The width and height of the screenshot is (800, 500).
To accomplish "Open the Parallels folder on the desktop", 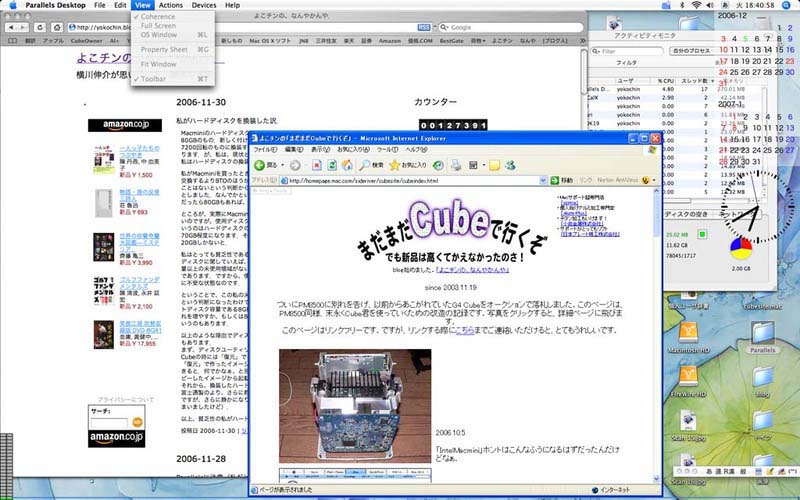I will click(x=763, y=332).
